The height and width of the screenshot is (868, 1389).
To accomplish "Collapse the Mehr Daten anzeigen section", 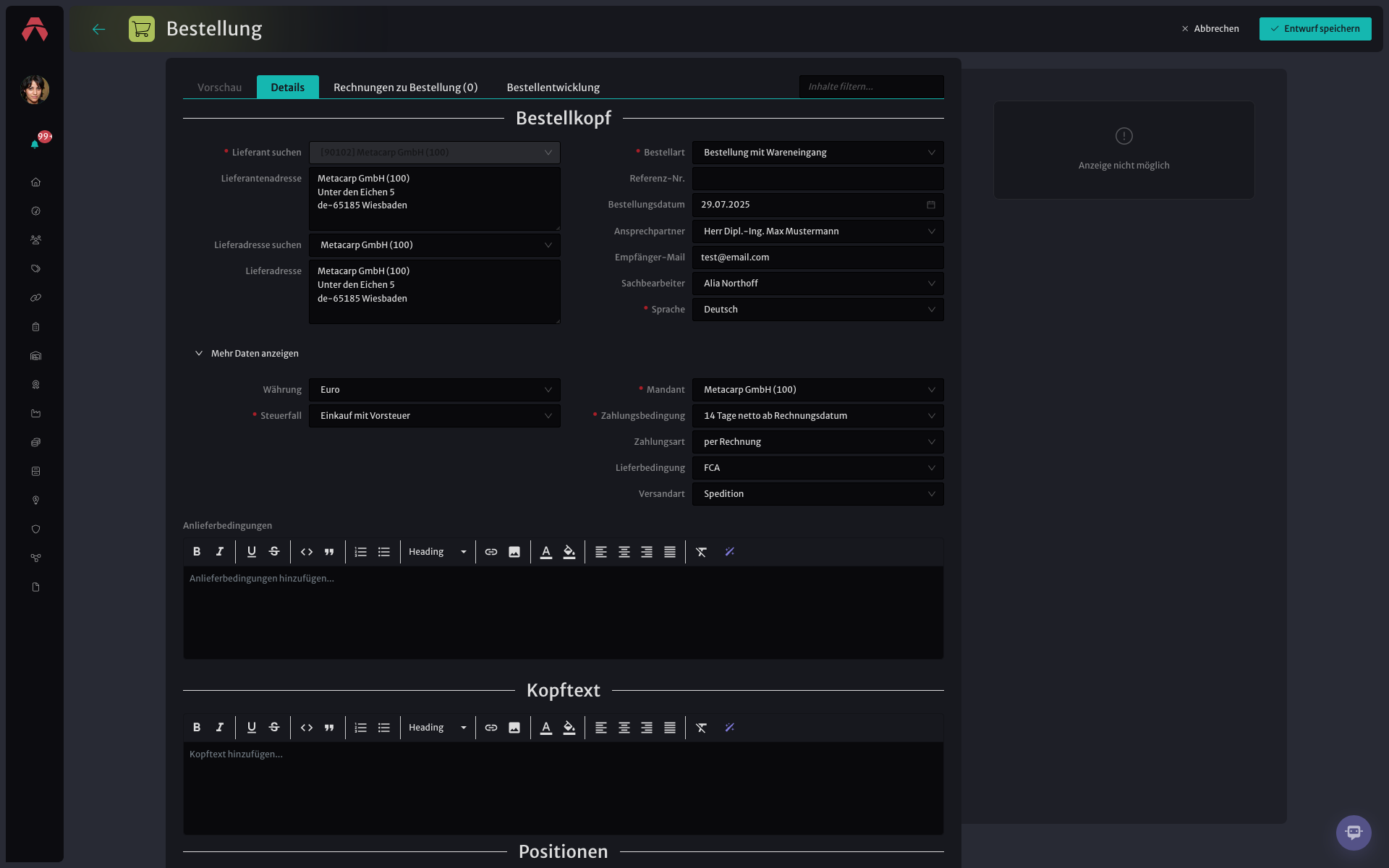I will 247,354.
